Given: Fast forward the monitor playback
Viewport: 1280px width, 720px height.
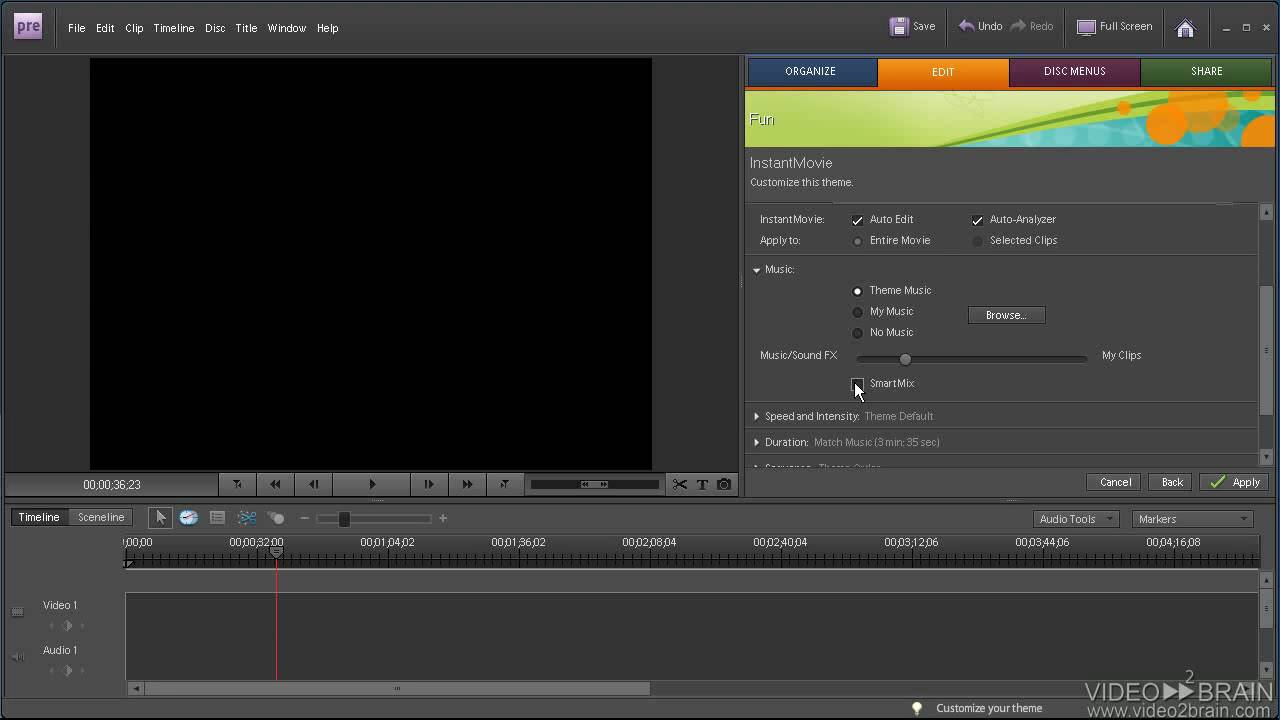Looking at the screenshot, I should (x=467, y=484).
